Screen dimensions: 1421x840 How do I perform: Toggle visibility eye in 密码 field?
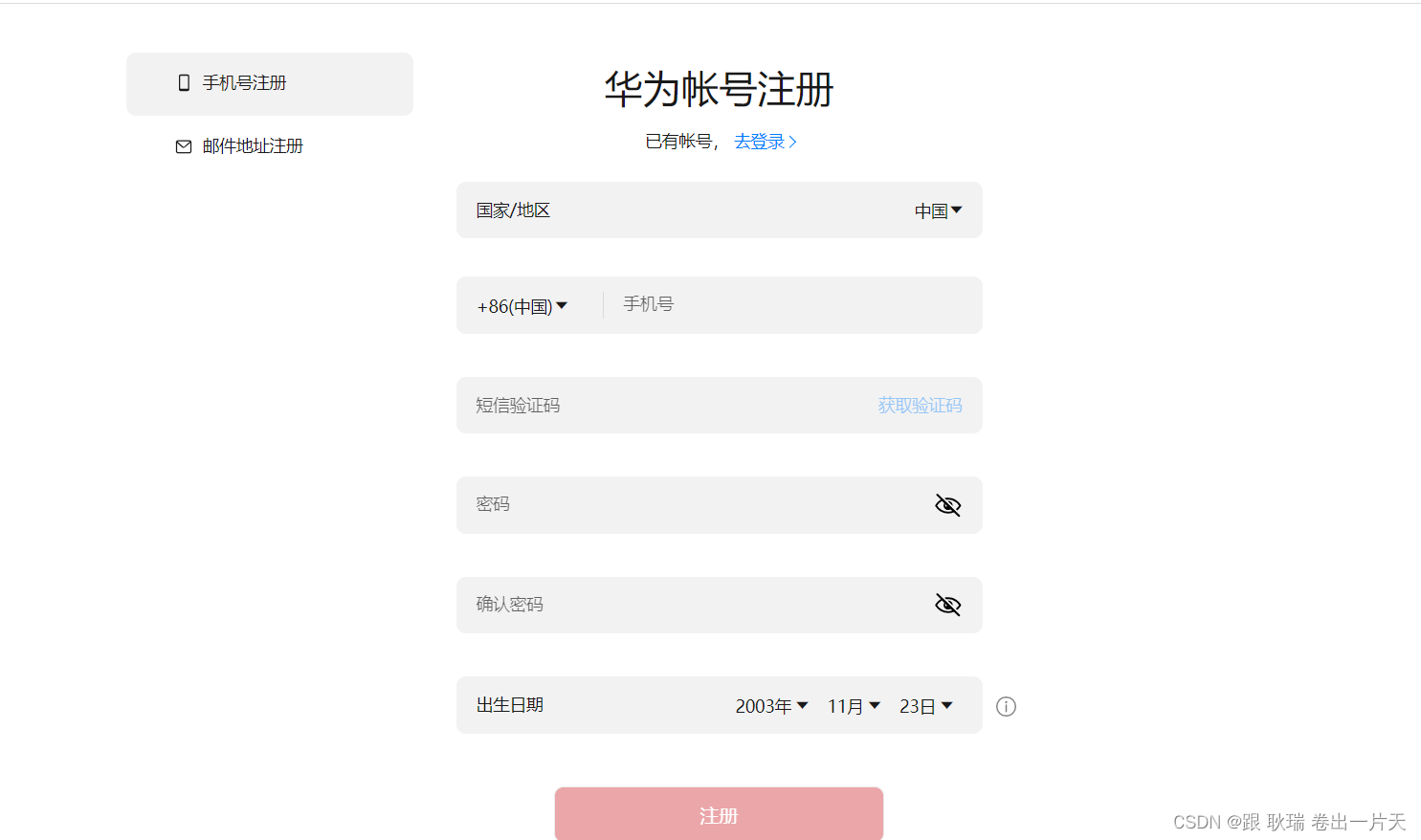tap(947, 505)
